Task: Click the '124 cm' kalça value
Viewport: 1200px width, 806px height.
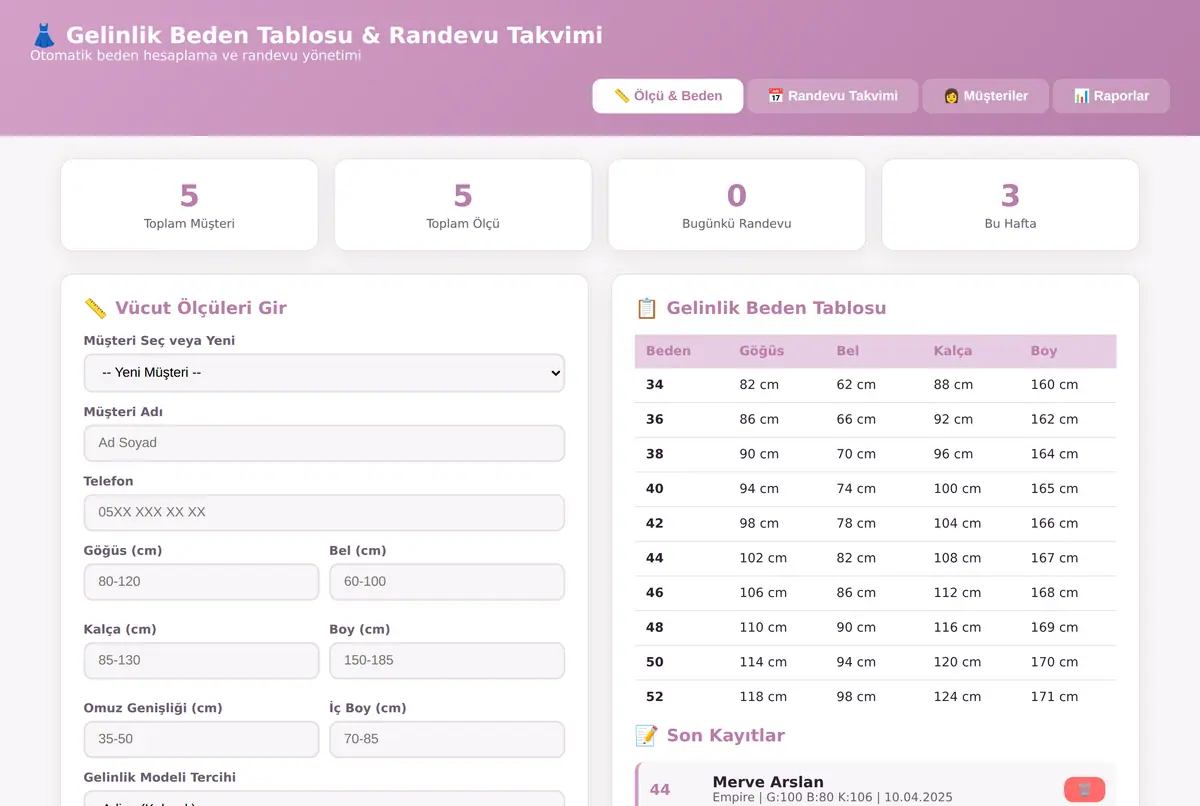Action: click(957, 697)
